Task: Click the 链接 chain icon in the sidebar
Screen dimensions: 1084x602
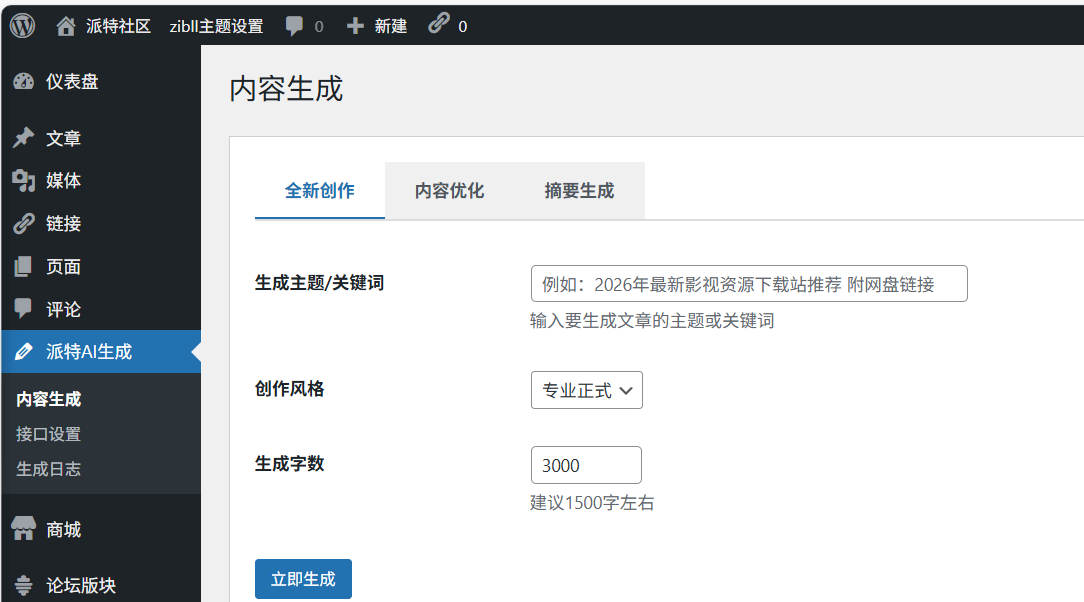Action: (24, 223)
